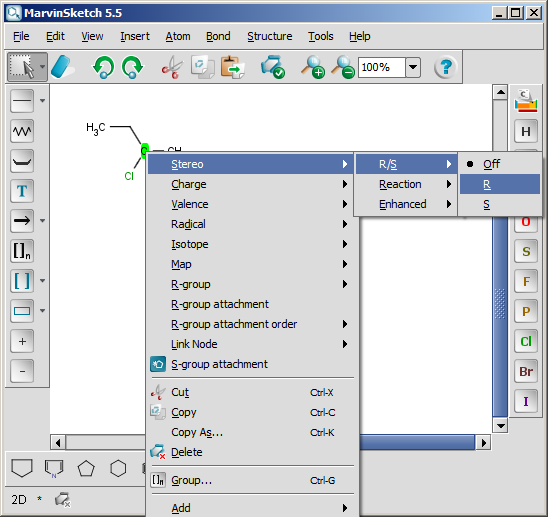Pick the Iodine I atom button

(x=526, y=401)
